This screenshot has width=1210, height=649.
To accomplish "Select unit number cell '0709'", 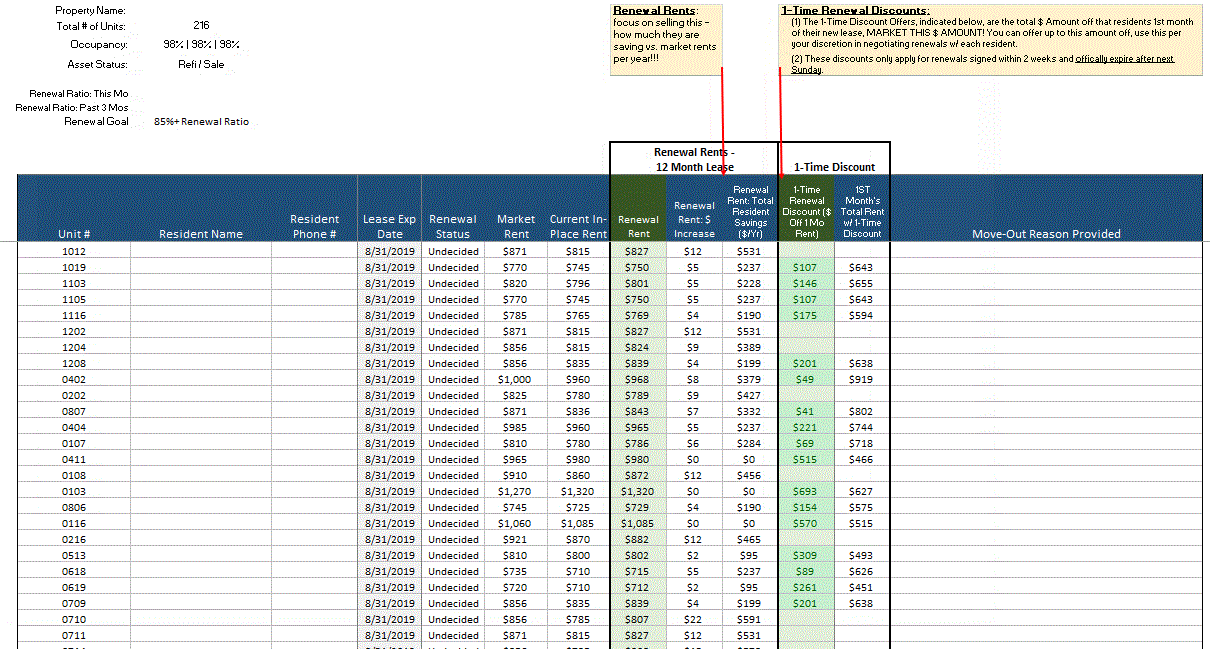I will 74,603.
